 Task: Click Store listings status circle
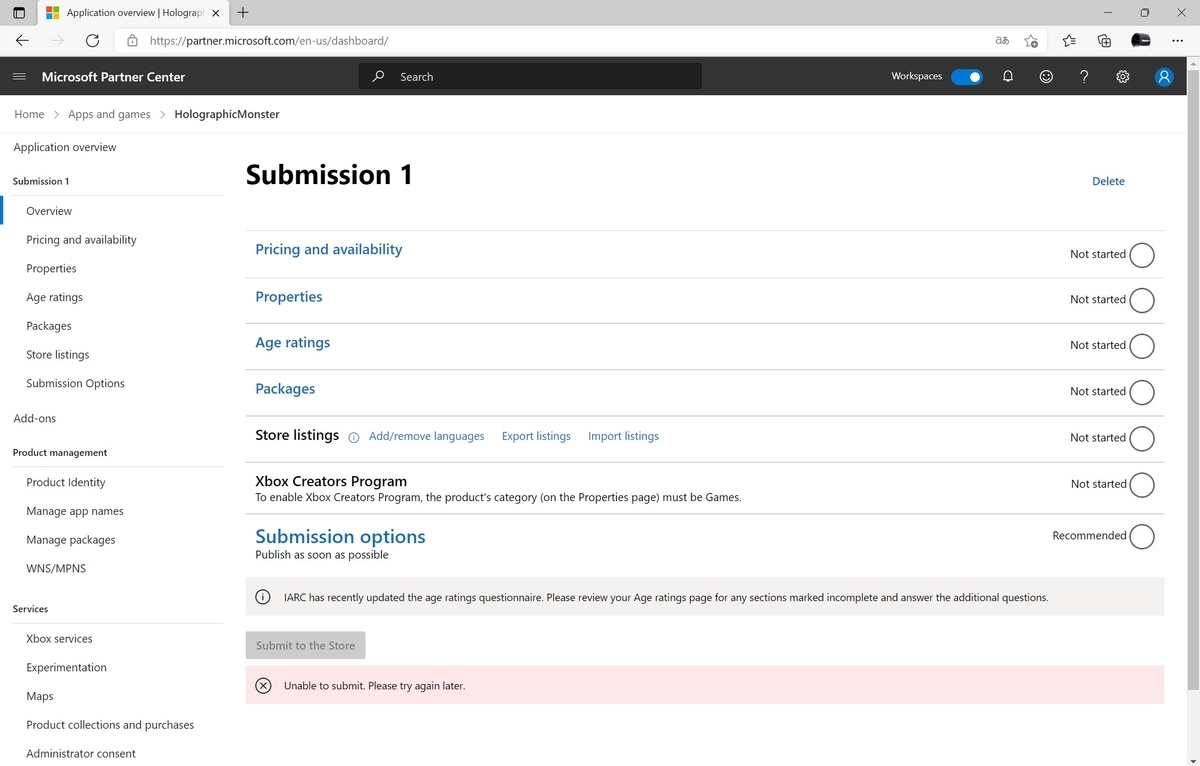pyautogui.click(x=1142, y=438)
